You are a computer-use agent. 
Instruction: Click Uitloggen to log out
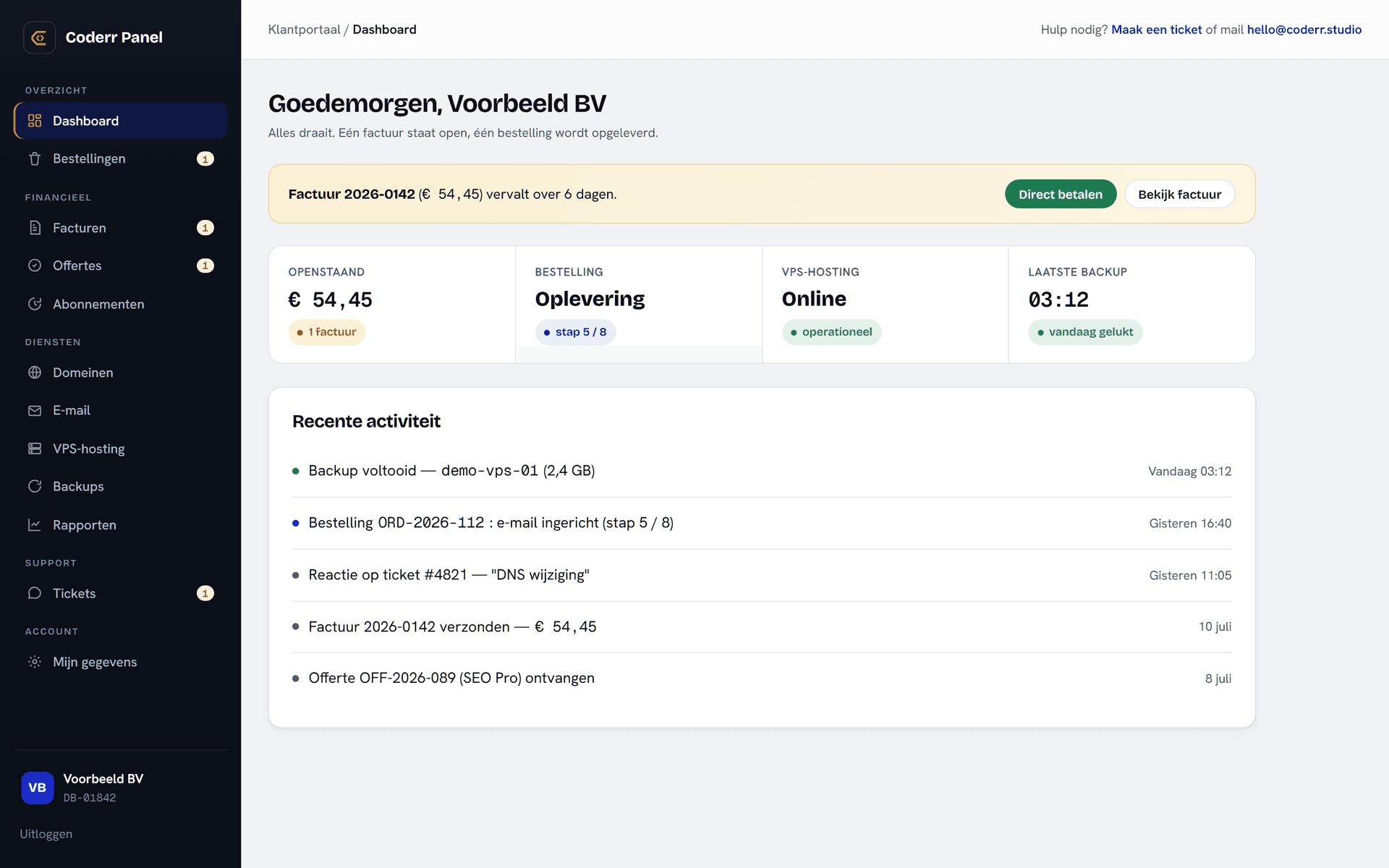(46, 834)
